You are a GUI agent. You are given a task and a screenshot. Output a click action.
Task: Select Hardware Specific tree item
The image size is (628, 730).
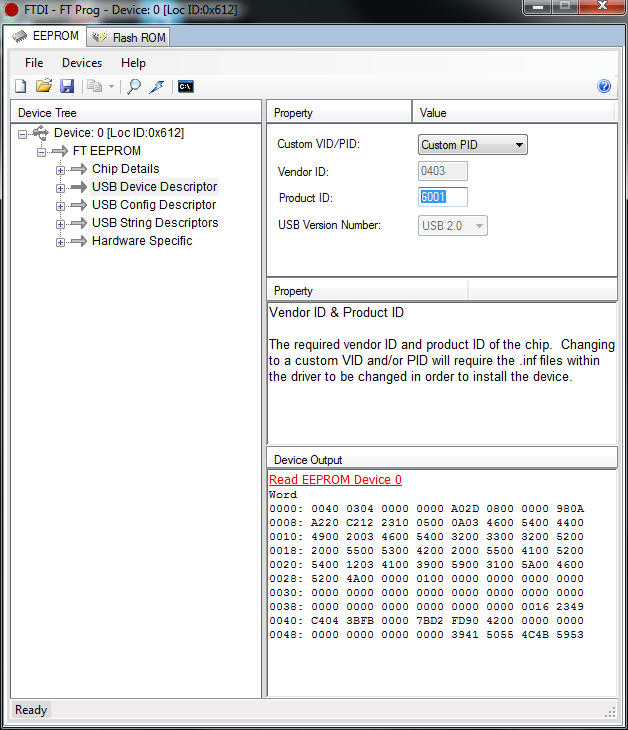click(x=142, y=241)
